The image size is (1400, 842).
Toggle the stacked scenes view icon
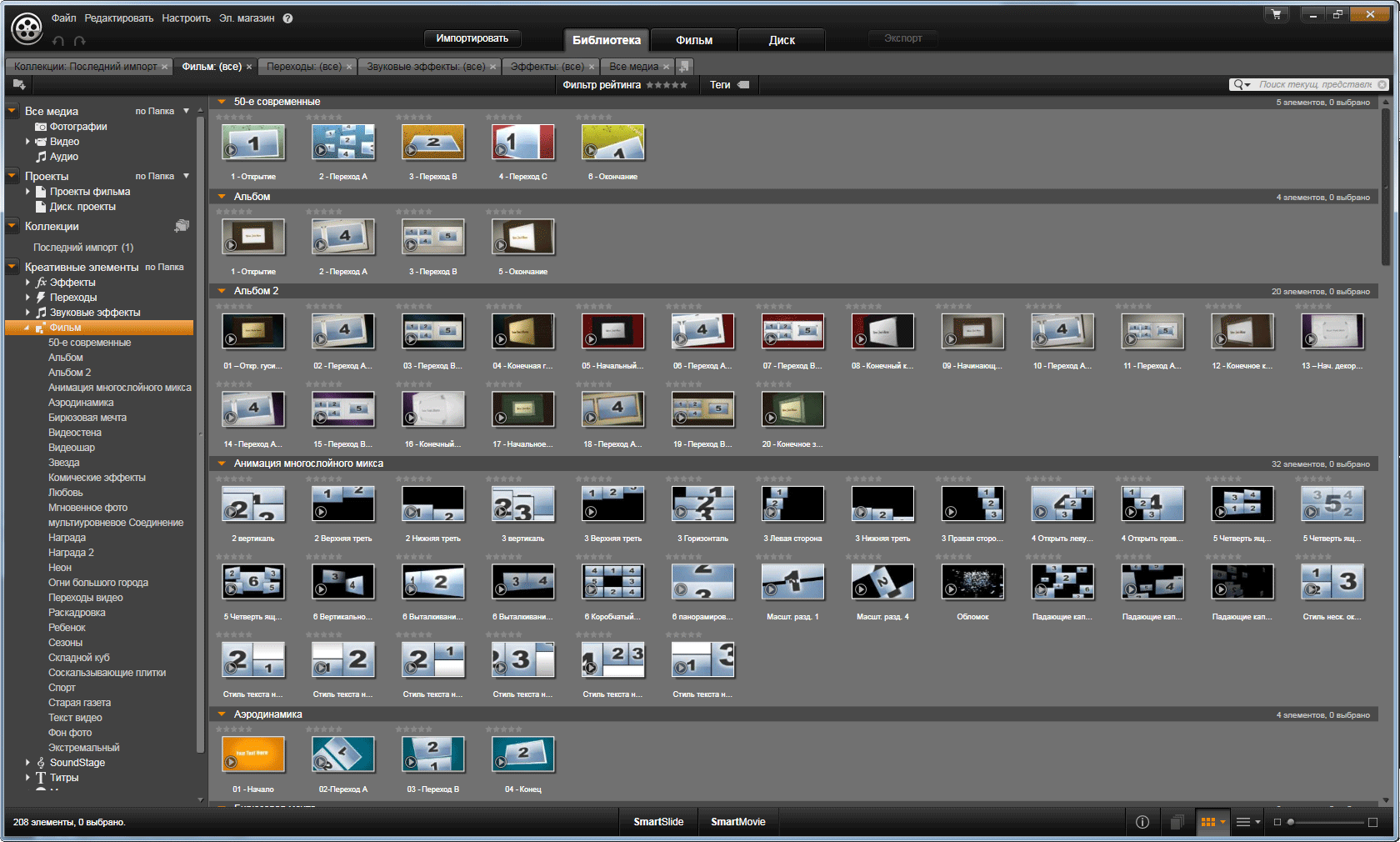[x=1177, y=822]
